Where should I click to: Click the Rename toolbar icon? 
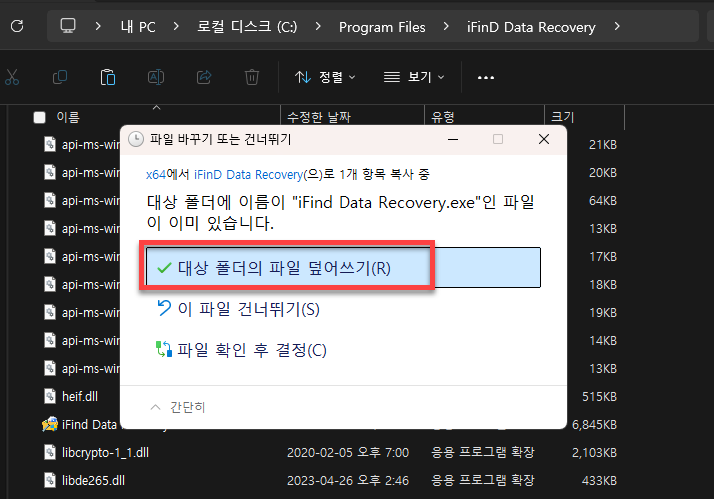tap(156, 77)
